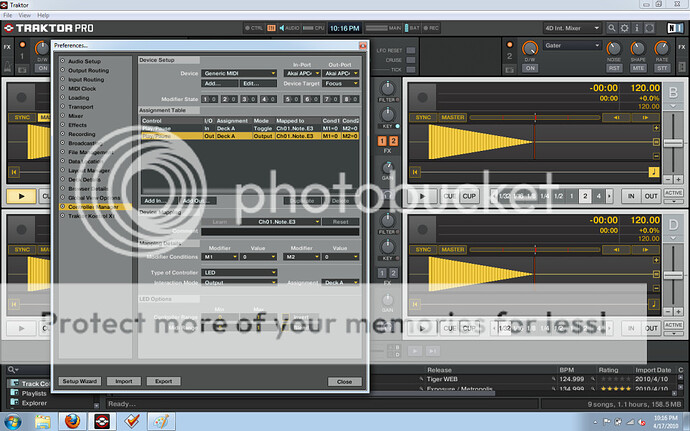The height and width of the screenshot is (431, 690).
Task: Toggle SYNC on Deck B
Action: [x=423, y=118]
